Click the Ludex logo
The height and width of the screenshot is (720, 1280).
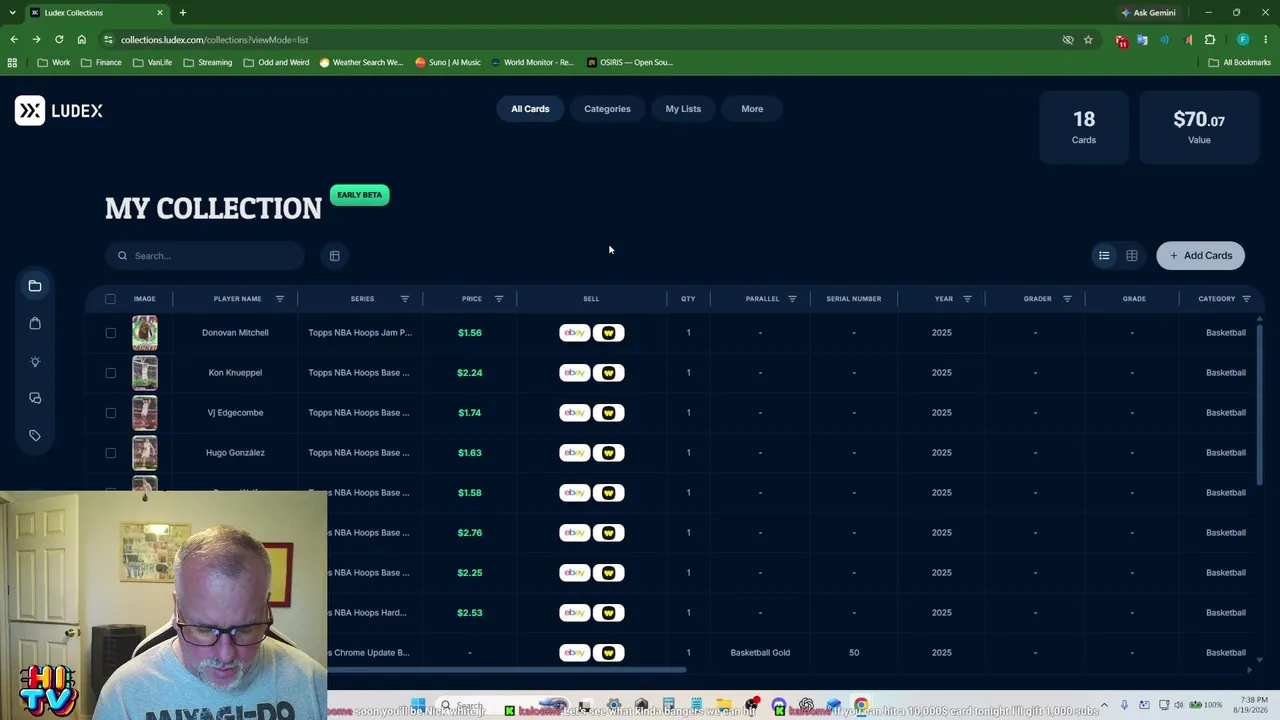[x=59, y=110]
